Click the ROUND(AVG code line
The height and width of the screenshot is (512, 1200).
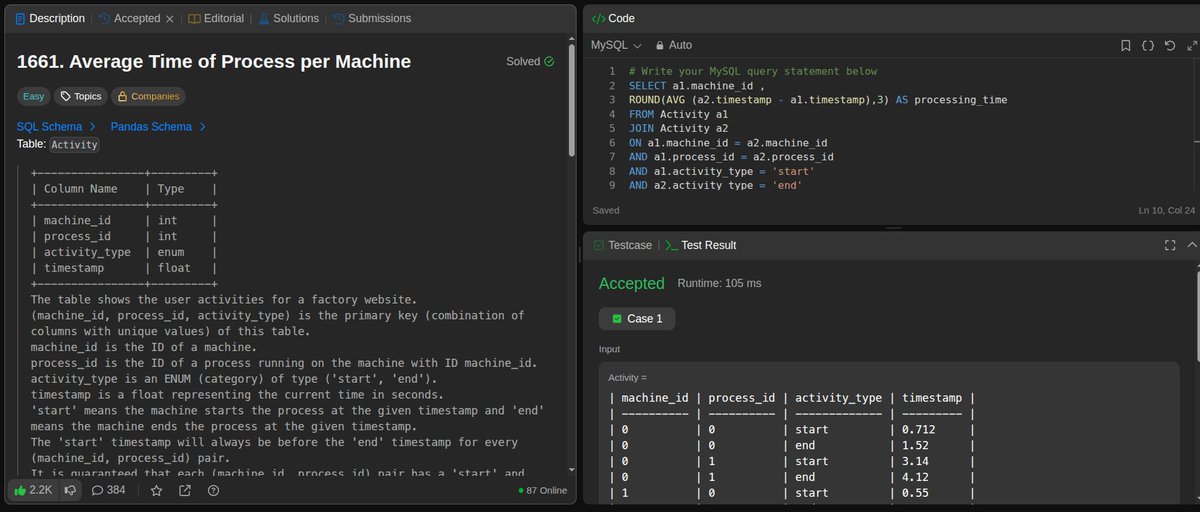coord(818,100)
